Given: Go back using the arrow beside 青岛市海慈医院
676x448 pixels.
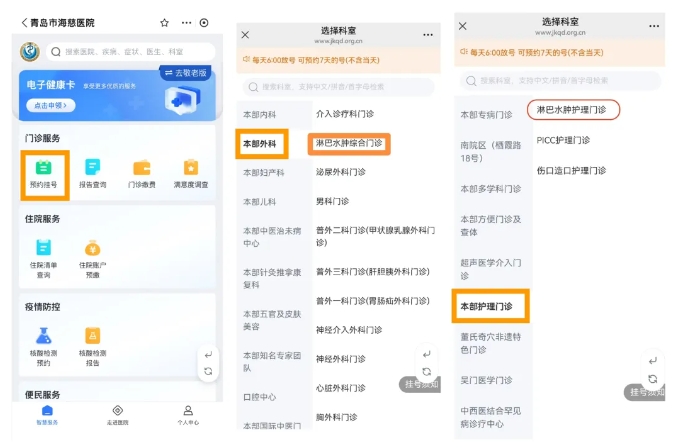Looking at the screenshot, I should tap(24, 22).
